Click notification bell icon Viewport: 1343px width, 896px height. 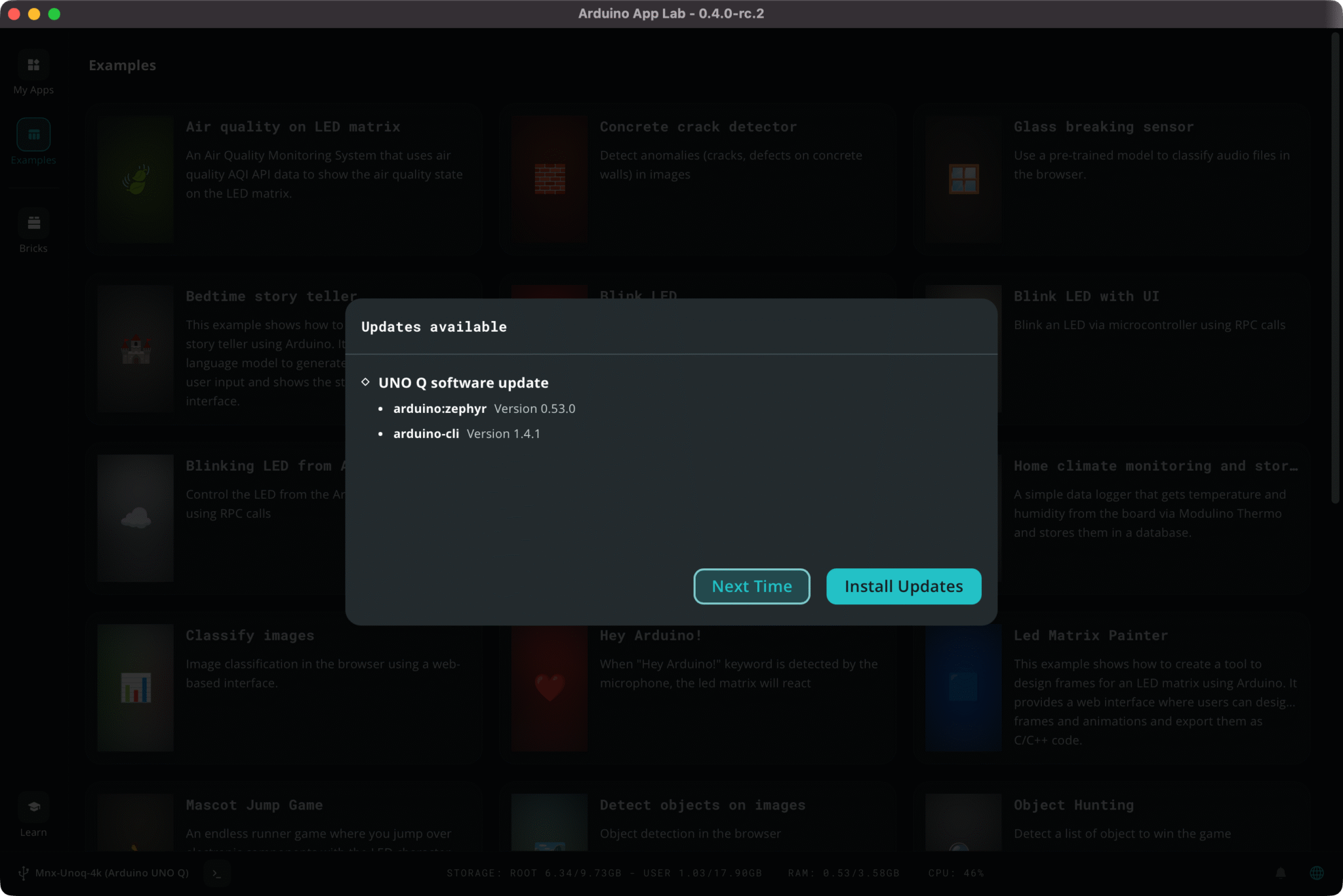1280,872
